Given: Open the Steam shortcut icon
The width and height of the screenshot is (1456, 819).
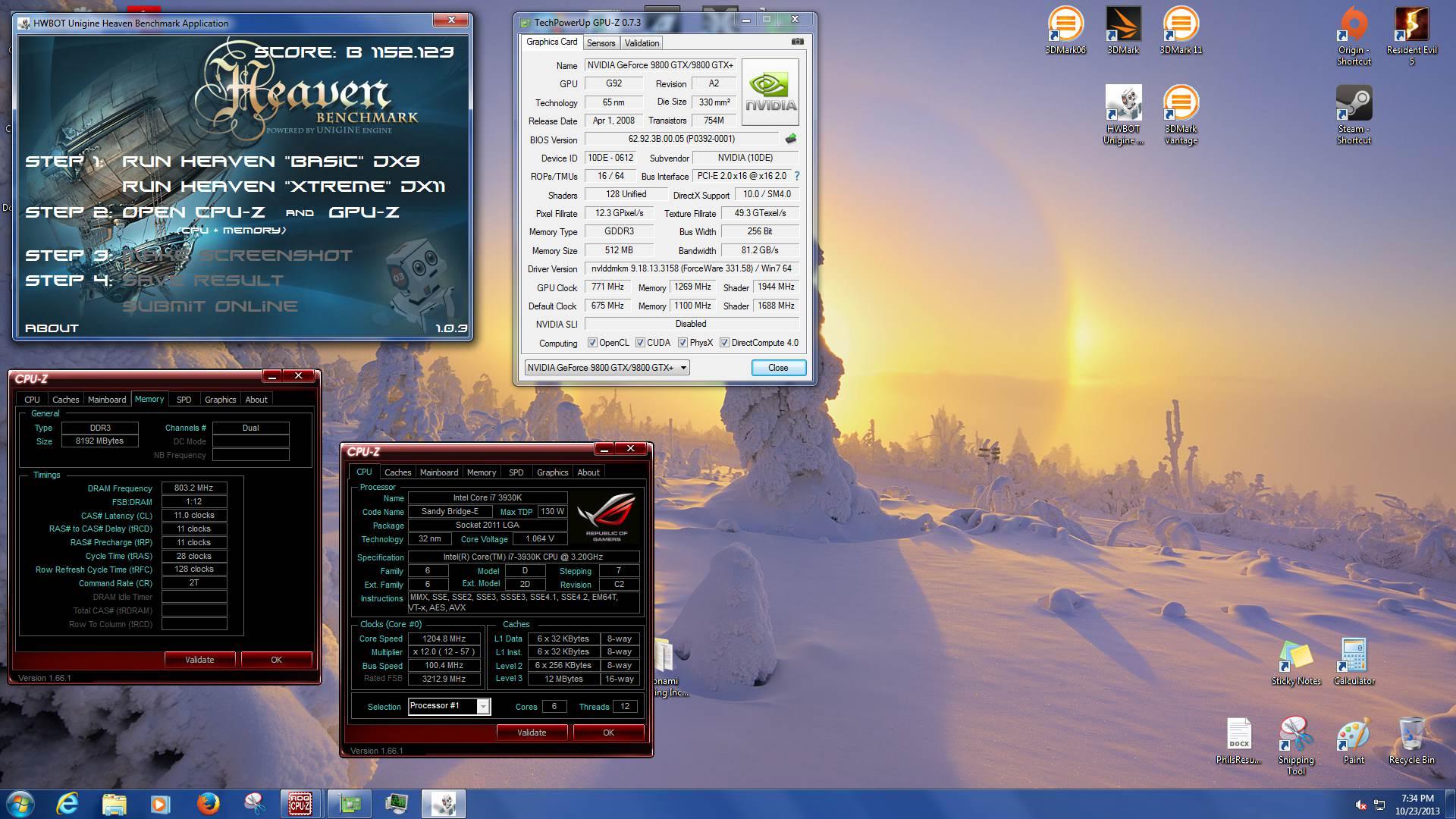Looking at the screenshot, I should tap(1354, 115).
